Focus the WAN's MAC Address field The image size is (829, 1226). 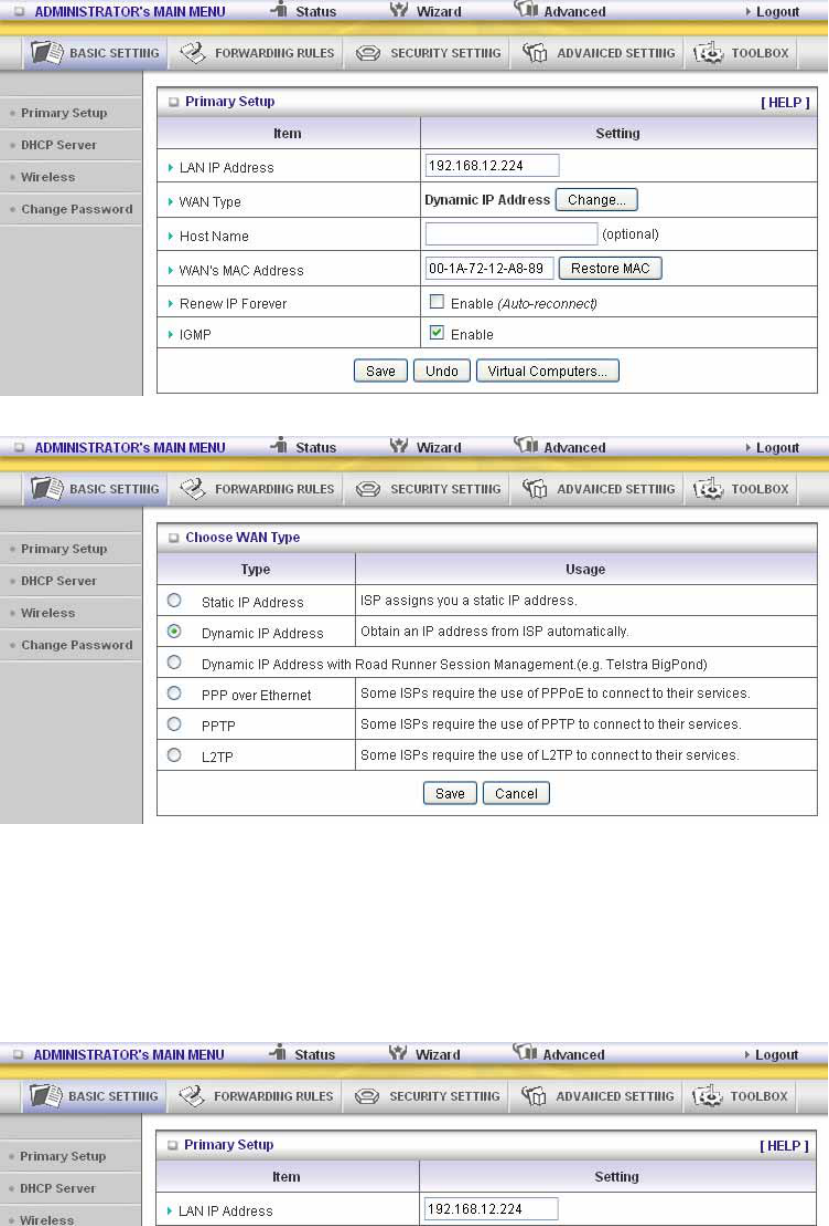[x=489, y=268]
